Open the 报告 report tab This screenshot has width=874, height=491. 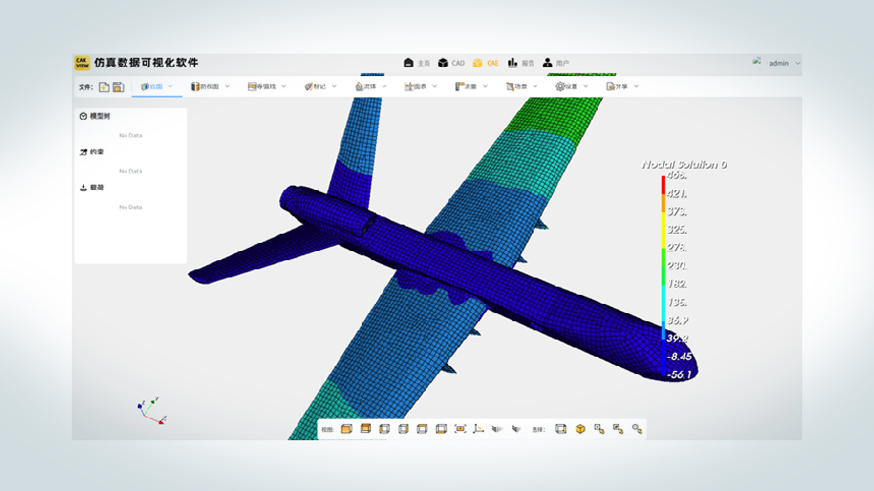(x=520, y=63)
